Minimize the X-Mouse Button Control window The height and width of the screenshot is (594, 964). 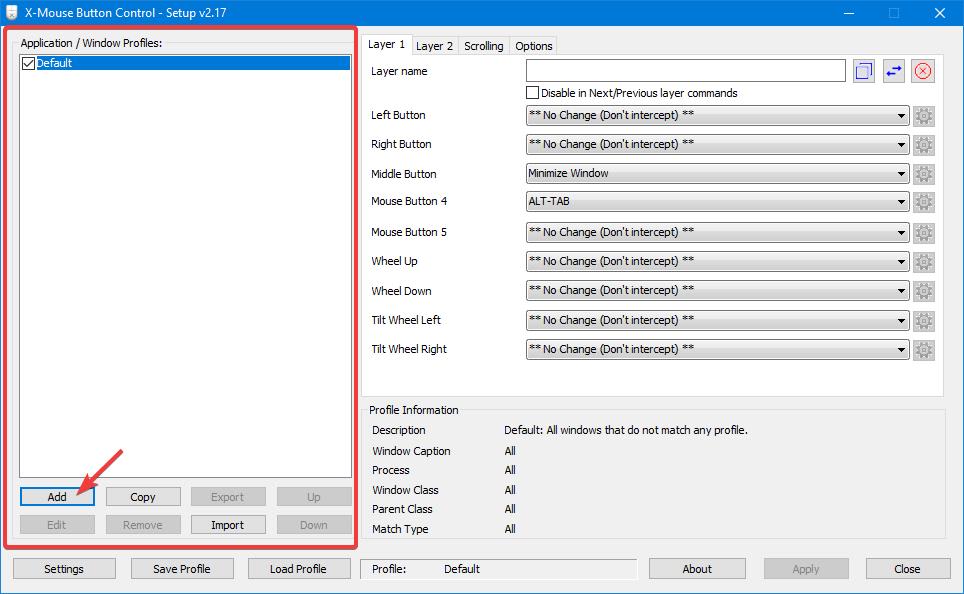coord(849,13)
